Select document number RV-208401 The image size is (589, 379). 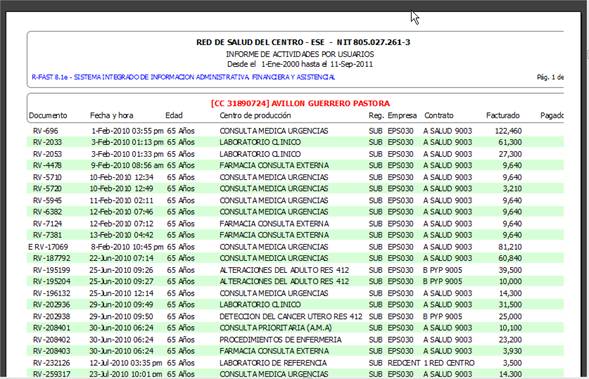(51, 328)
